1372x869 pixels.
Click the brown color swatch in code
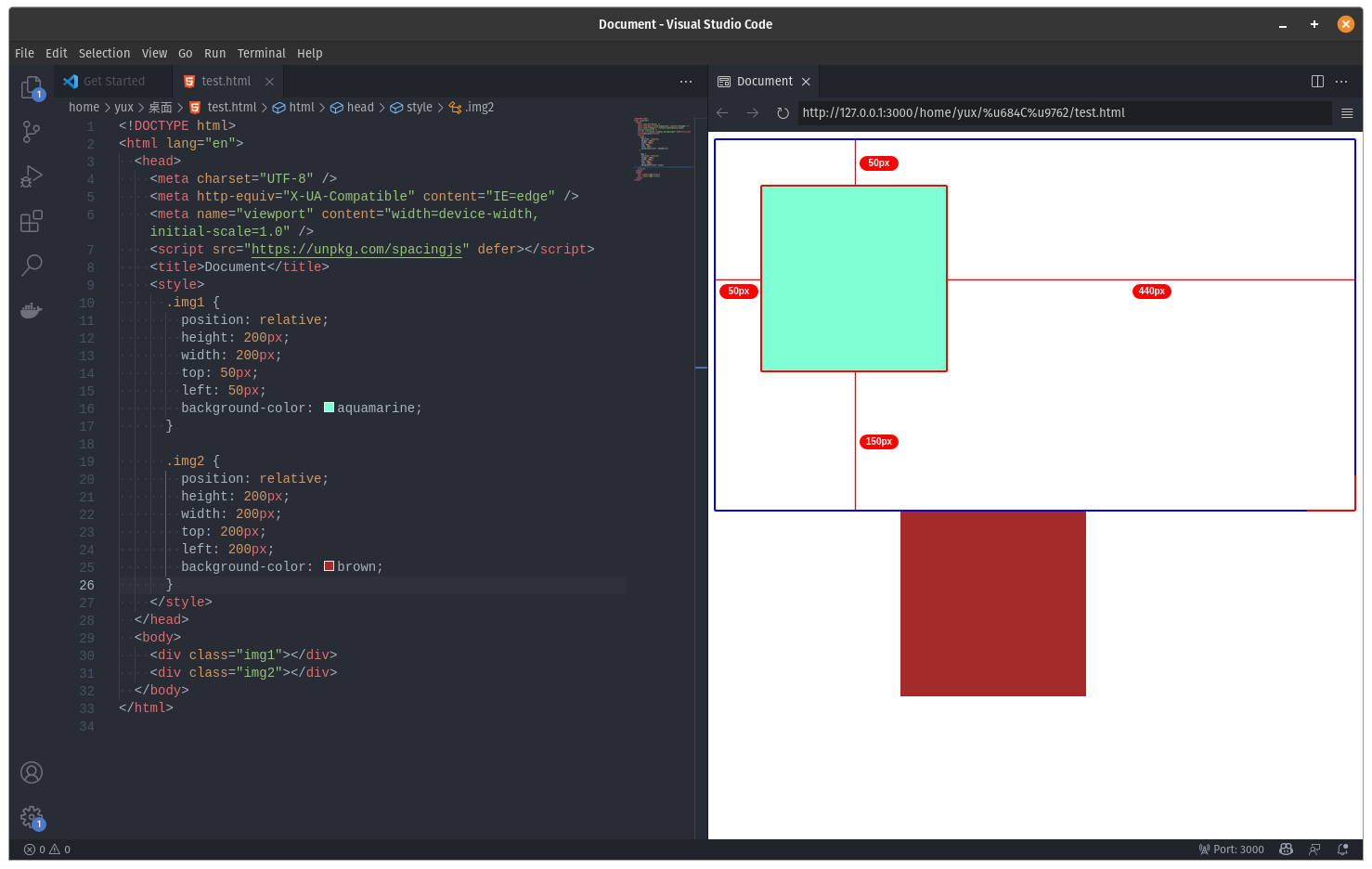[329, 566]
